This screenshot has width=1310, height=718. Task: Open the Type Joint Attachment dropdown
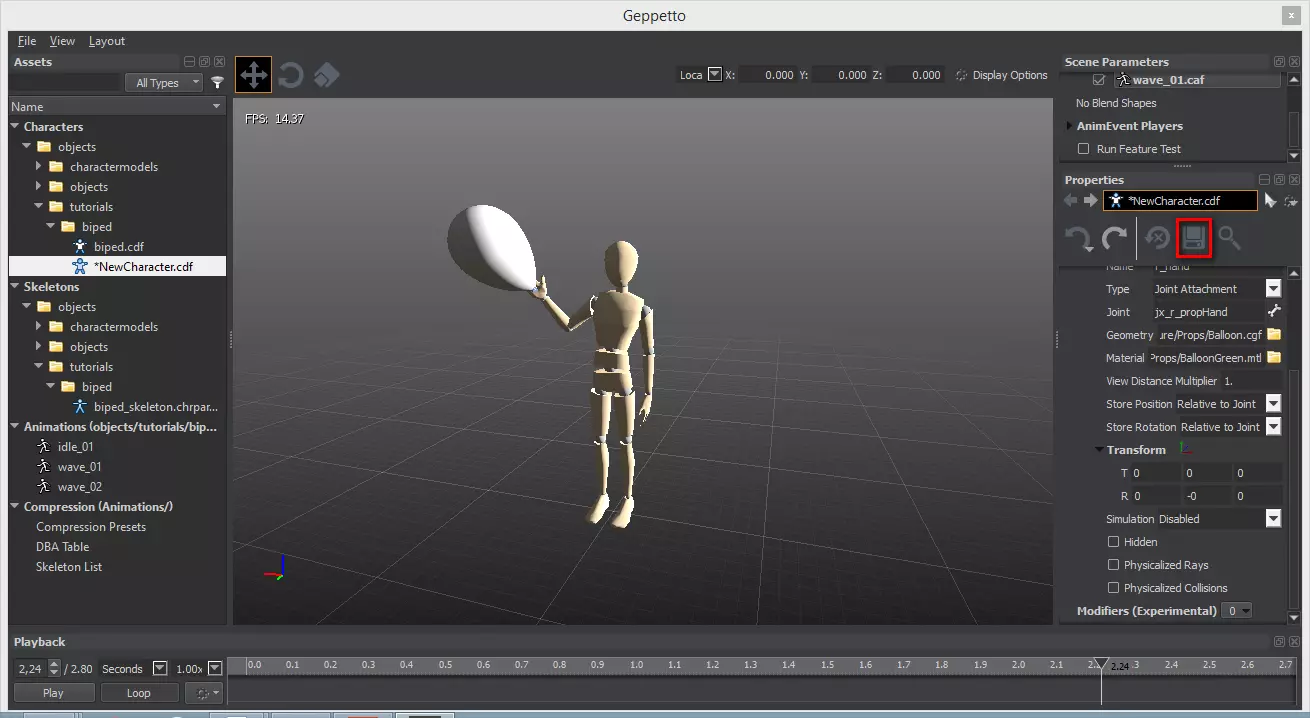click(1273, 289)
